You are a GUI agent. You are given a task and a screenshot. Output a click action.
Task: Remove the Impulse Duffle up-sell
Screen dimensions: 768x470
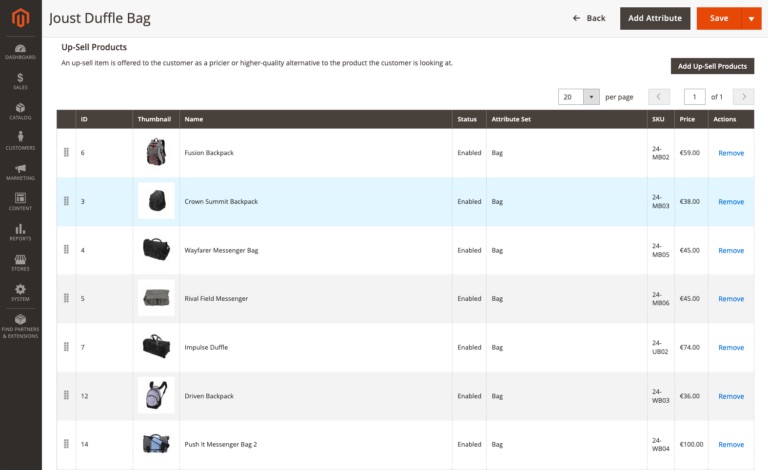coord(731,348)
